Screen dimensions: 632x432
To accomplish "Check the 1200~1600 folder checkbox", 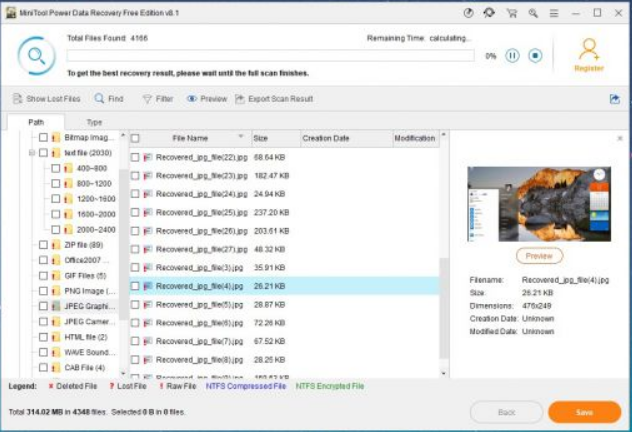I will [56, 199].
